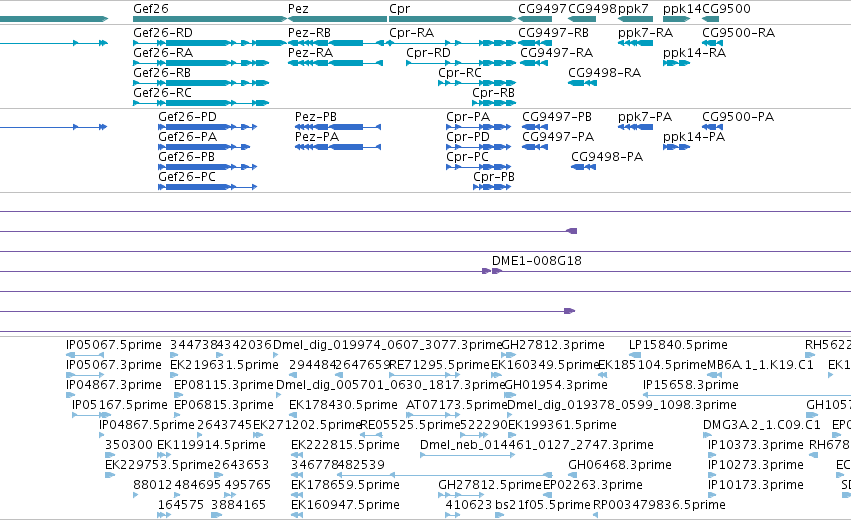Select EST label IP05067.3prime
Viewport: 851px width, 520px height.
[113, 365]
